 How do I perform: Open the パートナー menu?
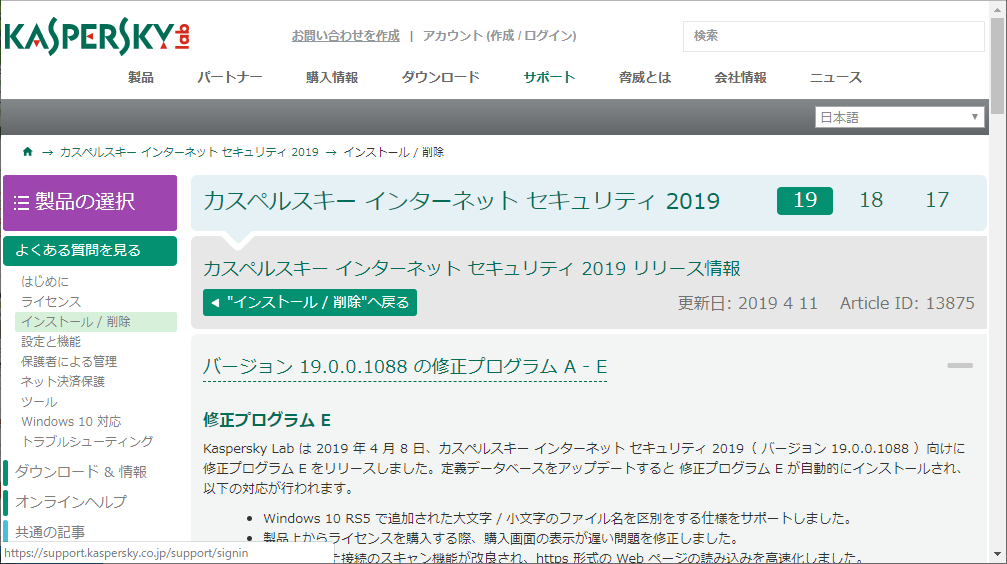(x=230, y=78)
